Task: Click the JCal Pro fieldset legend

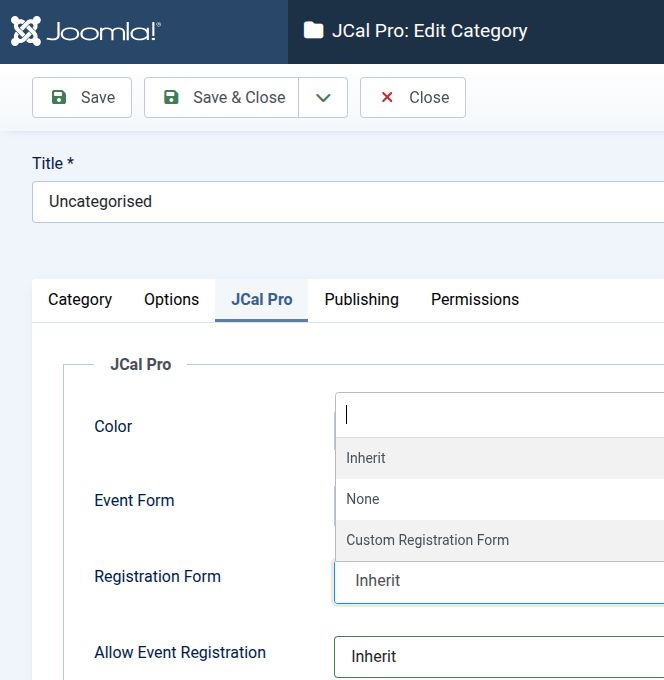Action: pyautogui.click(x=141, y=365)
